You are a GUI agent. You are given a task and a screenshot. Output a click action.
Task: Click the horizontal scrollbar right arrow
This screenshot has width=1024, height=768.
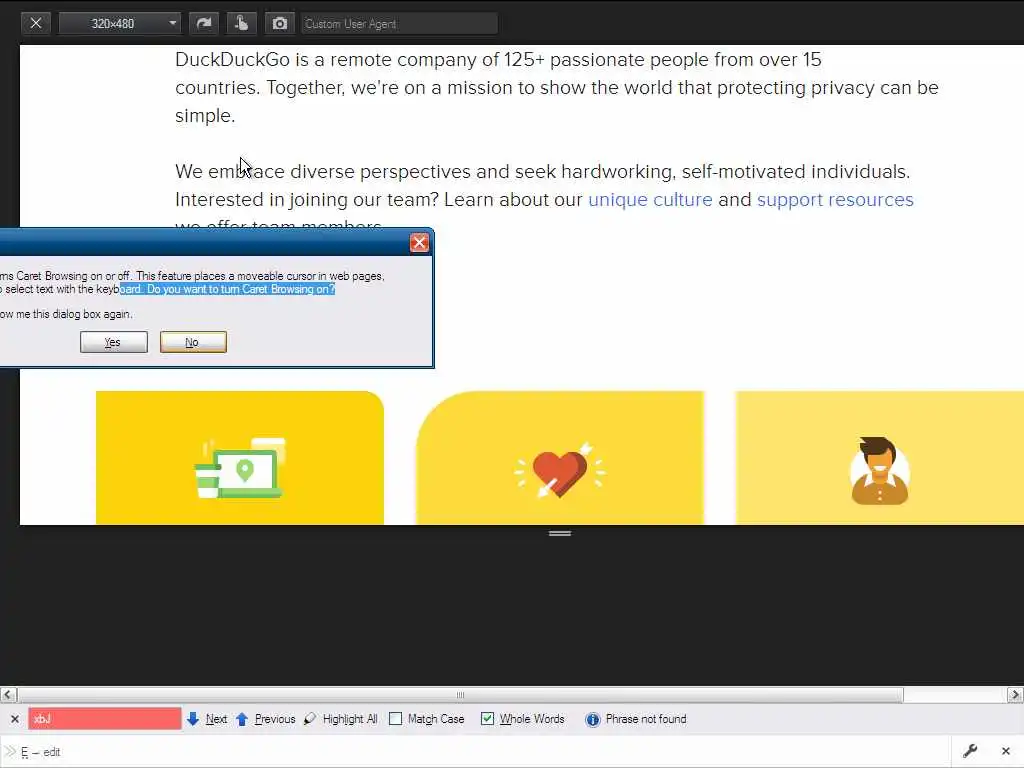click(x=1016, y=695)
